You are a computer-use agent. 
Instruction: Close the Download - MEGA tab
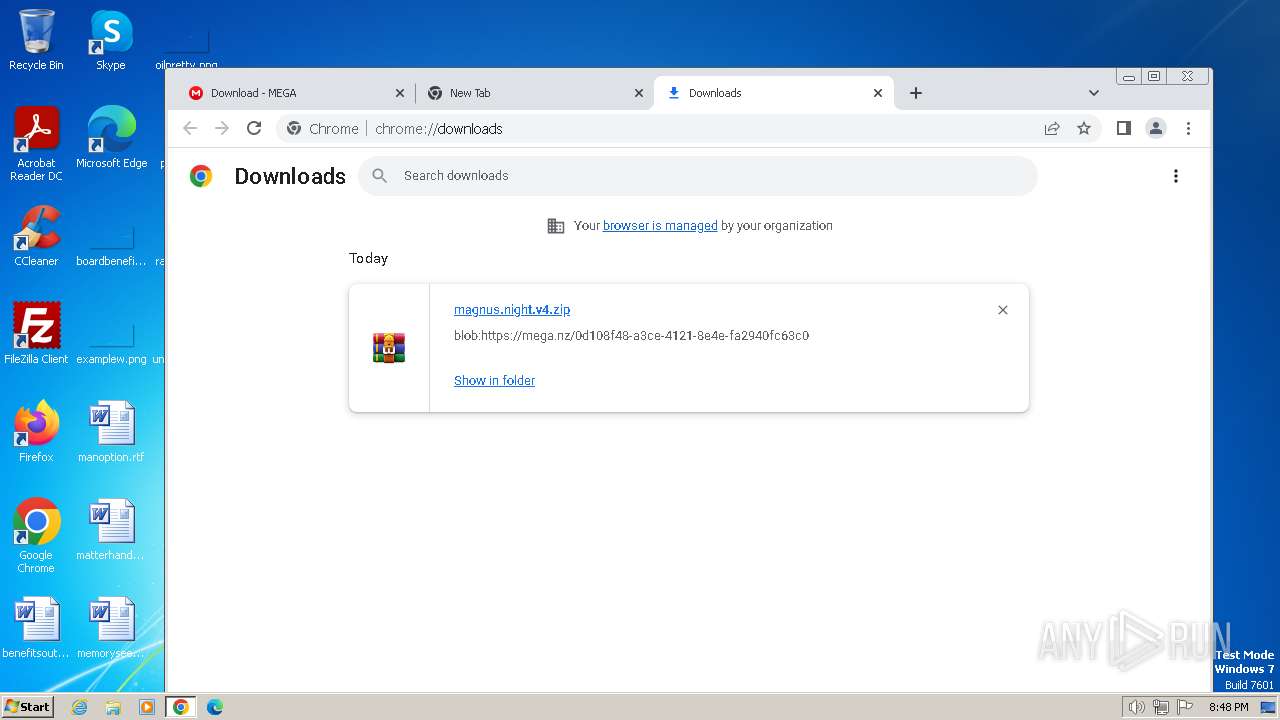point(400,93)
